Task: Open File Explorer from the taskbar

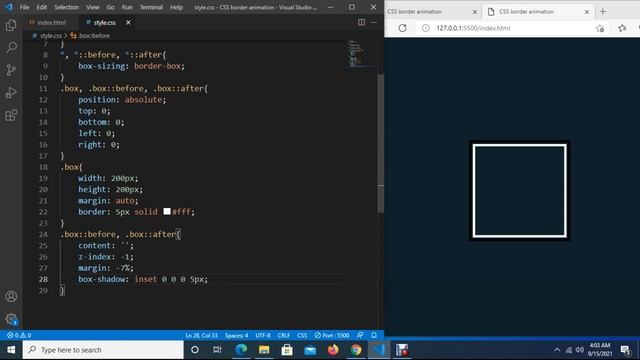Action: (264, 350)
